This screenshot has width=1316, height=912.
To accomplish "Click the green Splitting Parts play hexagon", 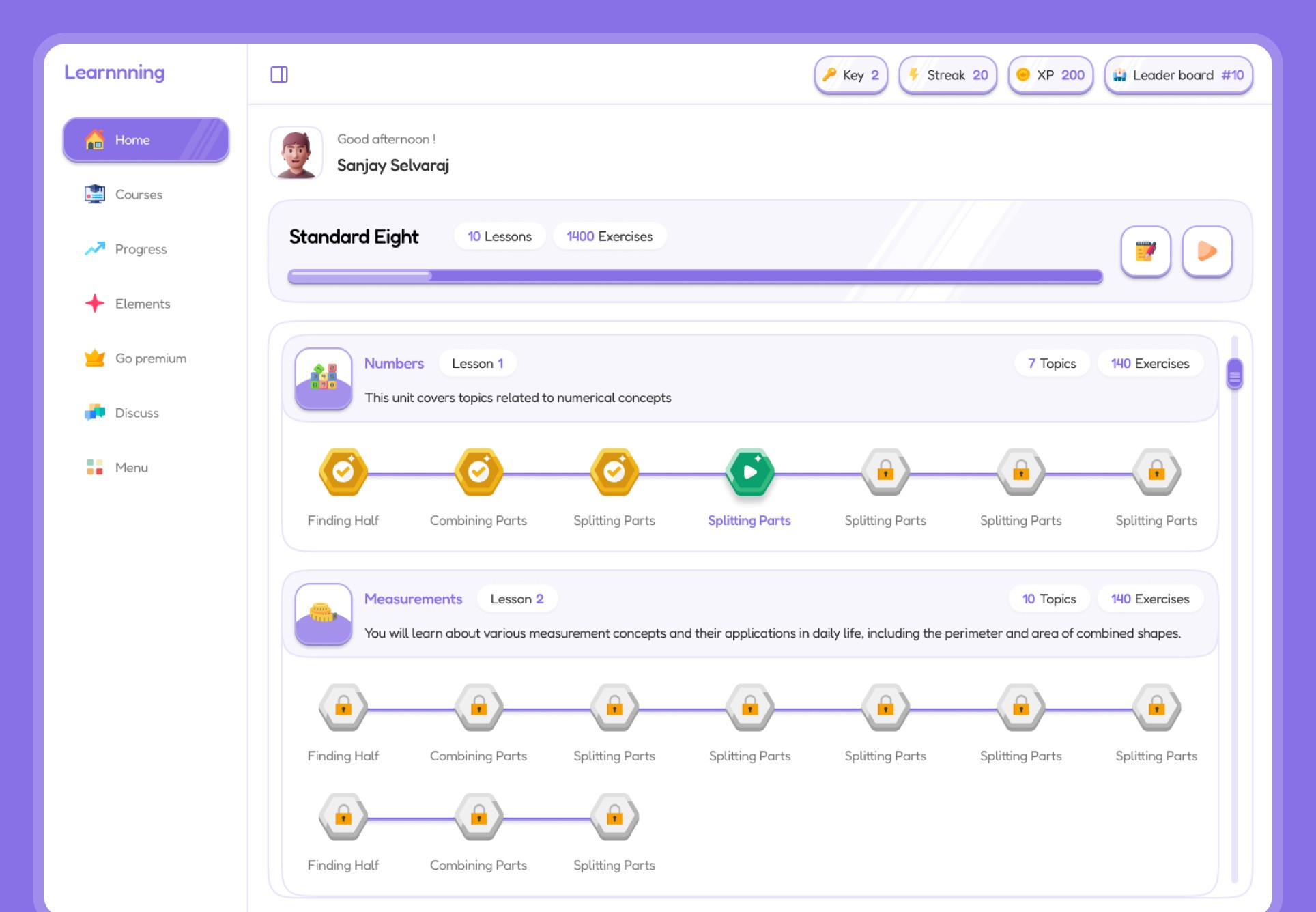I will point(749,472).
